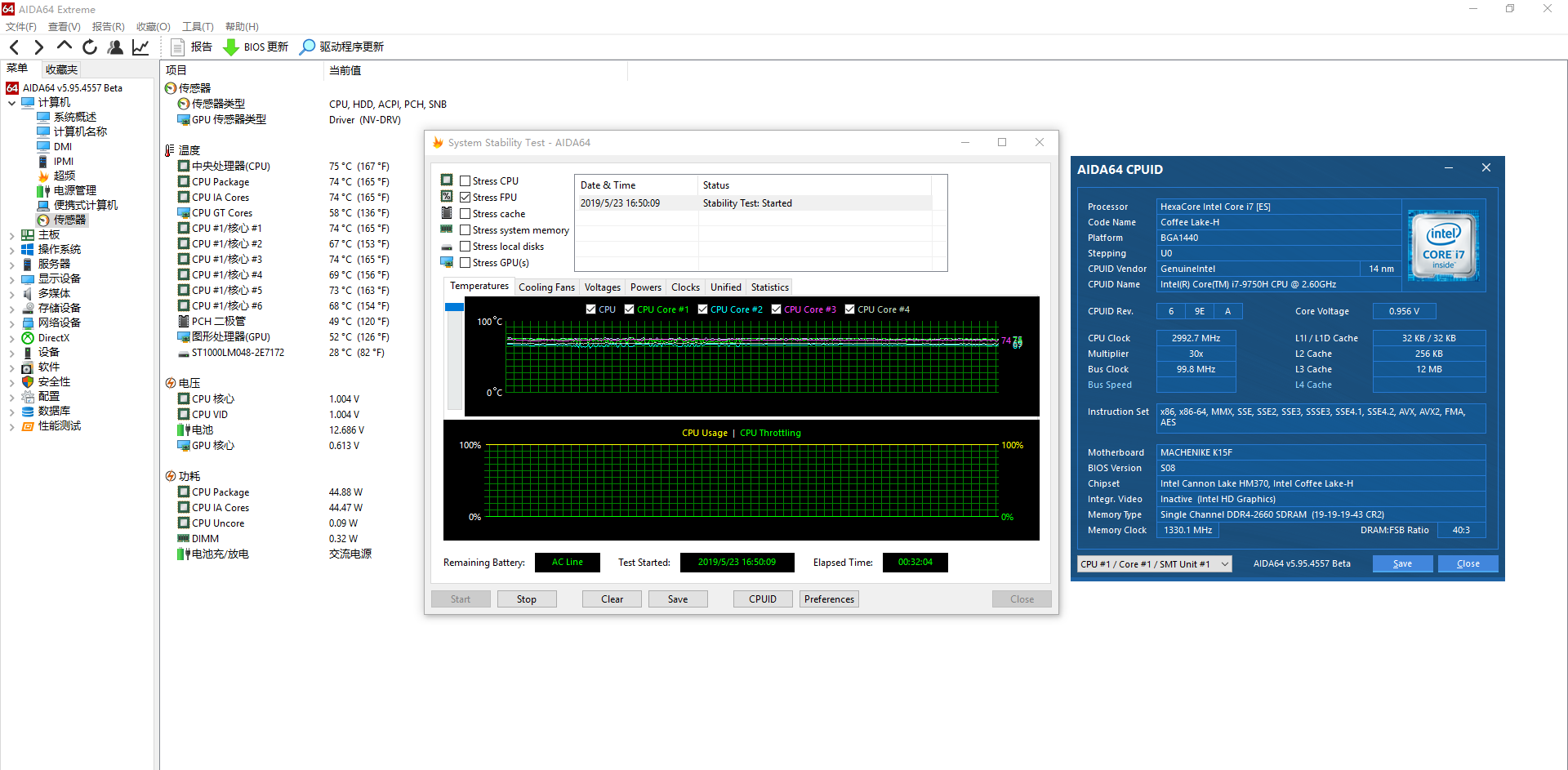Click the user profile toolbar icon
This screenshot has width=1568, height=770.
115,47
